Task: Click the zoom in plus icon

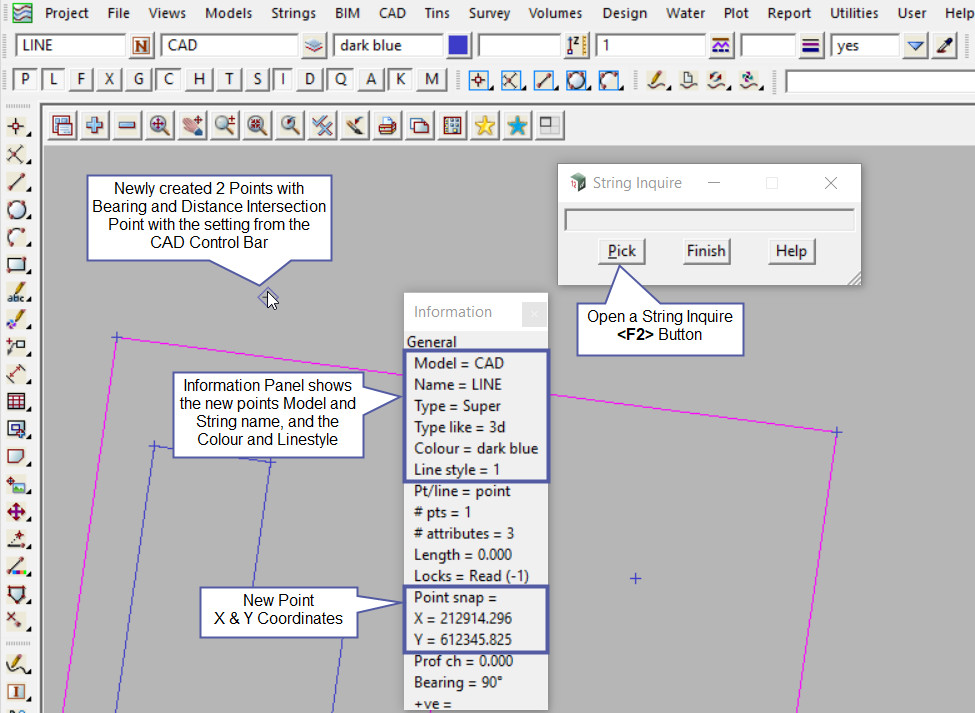Action: point(95,126)
